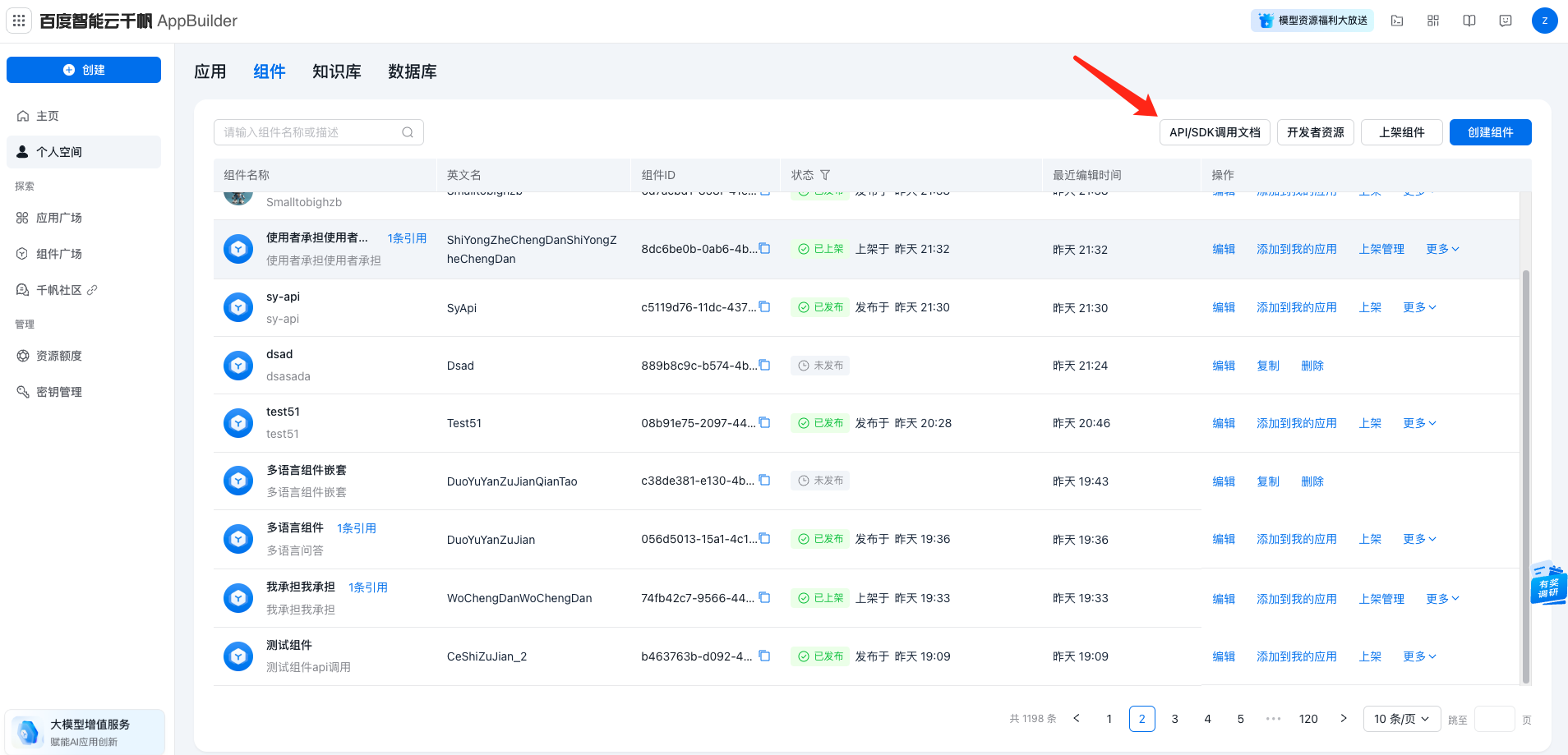1568x755 pixels.
Task: Click 复制 for 多语言组件嵌套 row
Action: pyautogui.click(x=1268, y=481)
